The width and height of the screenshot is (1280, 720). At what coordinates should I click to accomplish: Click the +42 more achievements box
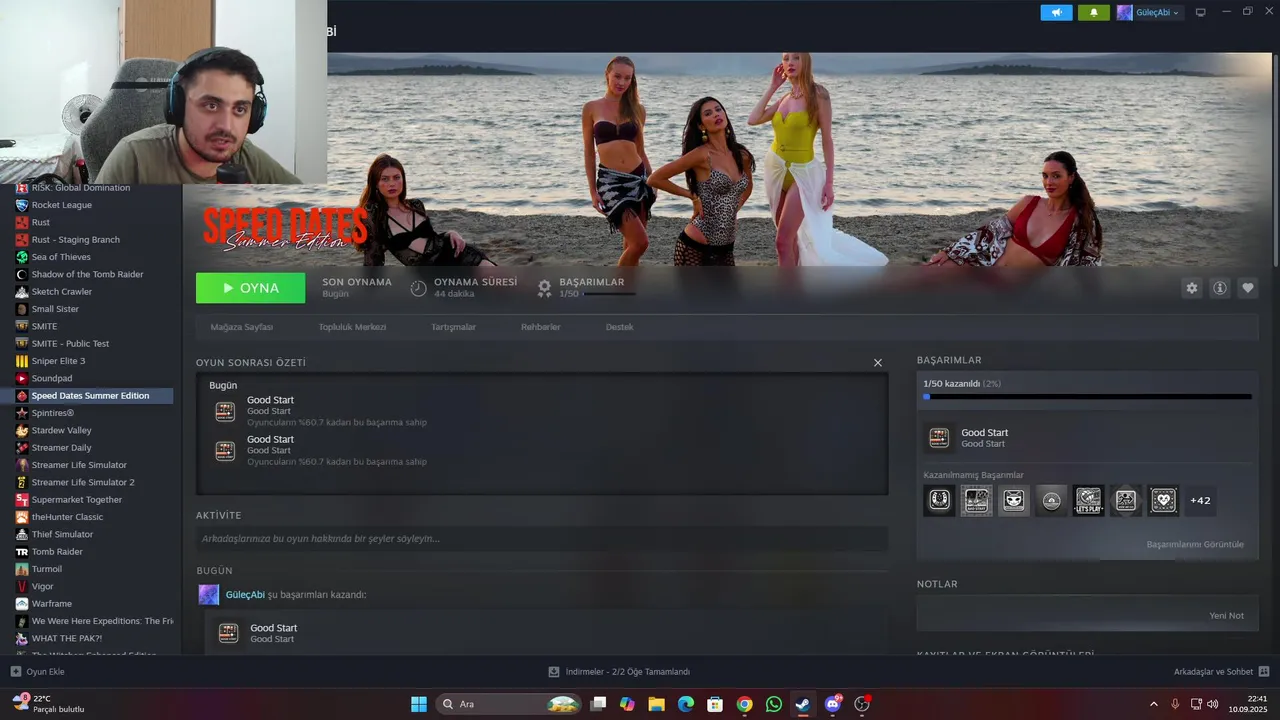1200,501
